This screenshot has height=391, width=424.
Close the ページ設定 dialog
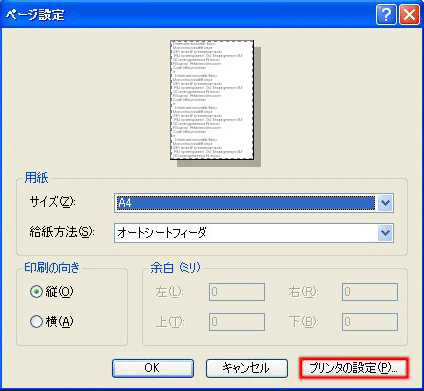coord(409,15)
